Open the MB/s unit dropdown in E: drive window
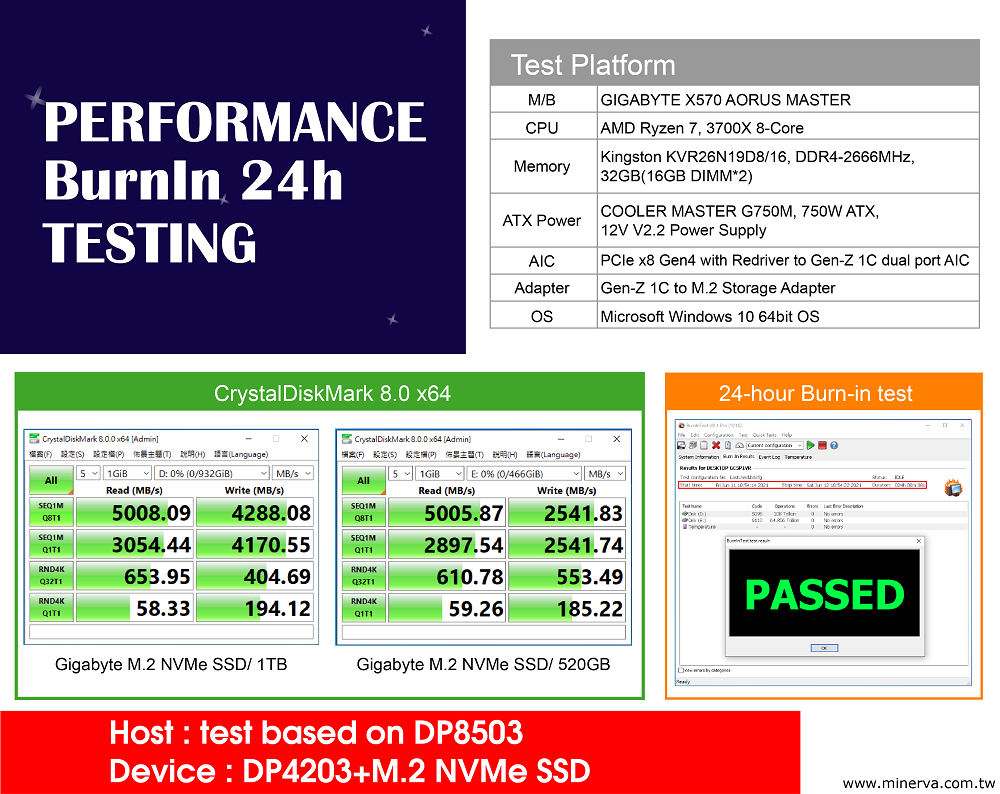 (x=605, y=473)
